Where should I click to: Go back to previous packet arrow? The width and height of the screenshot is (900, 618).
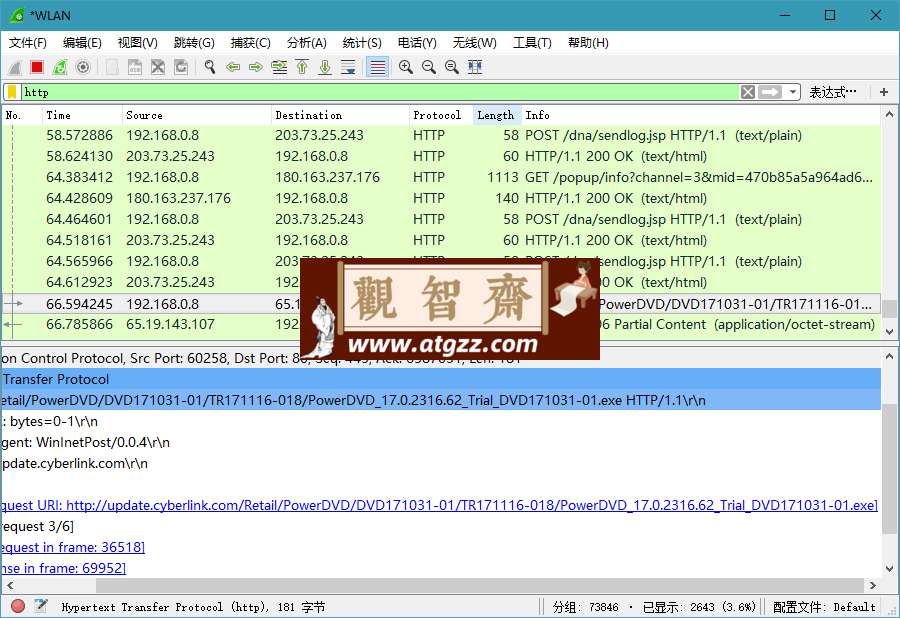click(x=232, y=68)
